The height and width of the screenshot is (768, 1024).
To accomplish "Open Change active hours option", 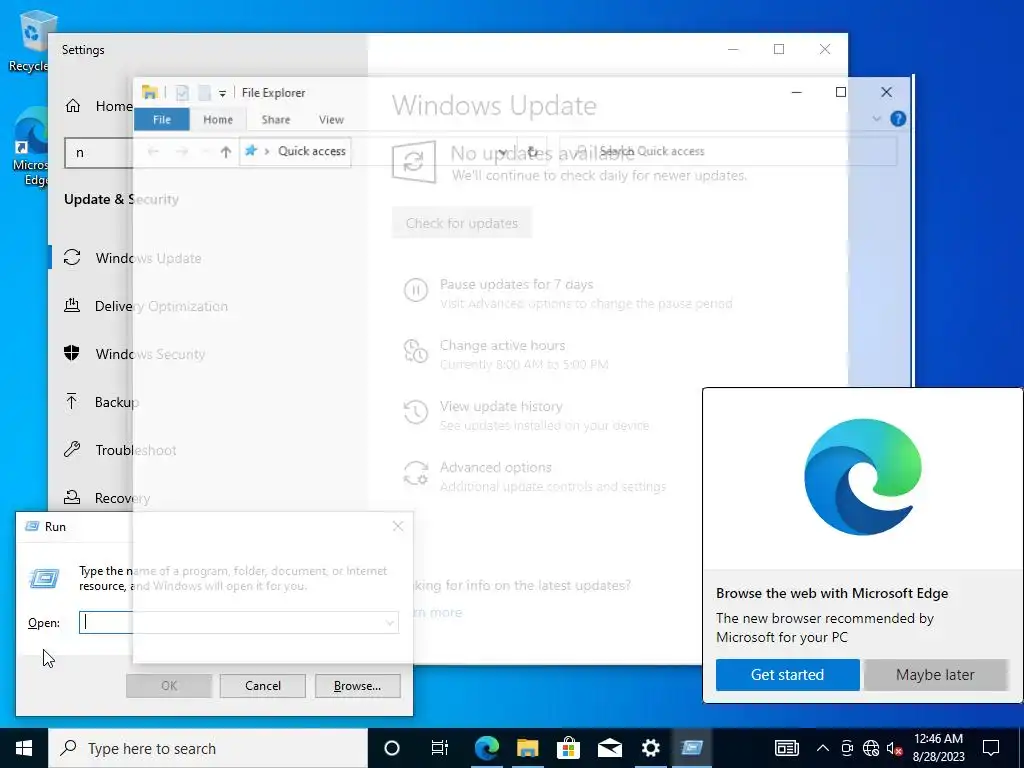I will coord(506,354).
